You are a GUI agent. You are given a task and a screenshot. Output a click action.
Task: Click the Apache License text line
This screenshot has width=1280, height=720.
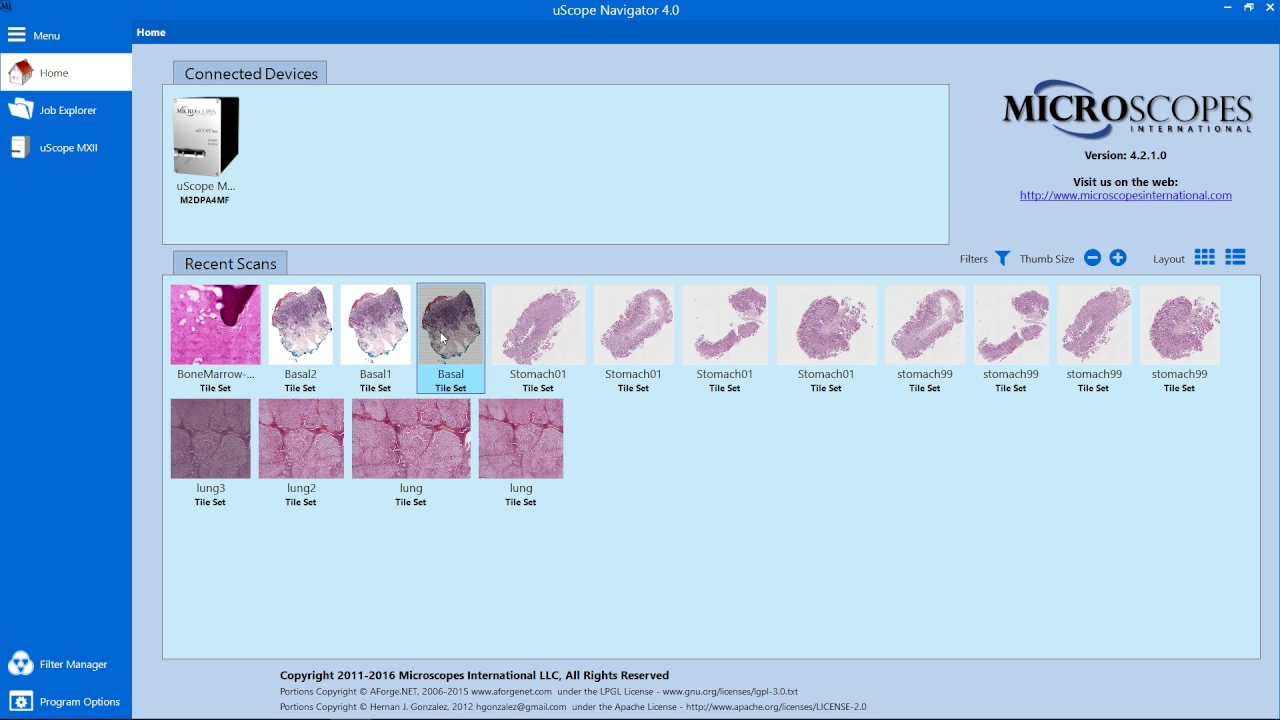(x=573, y=707)
